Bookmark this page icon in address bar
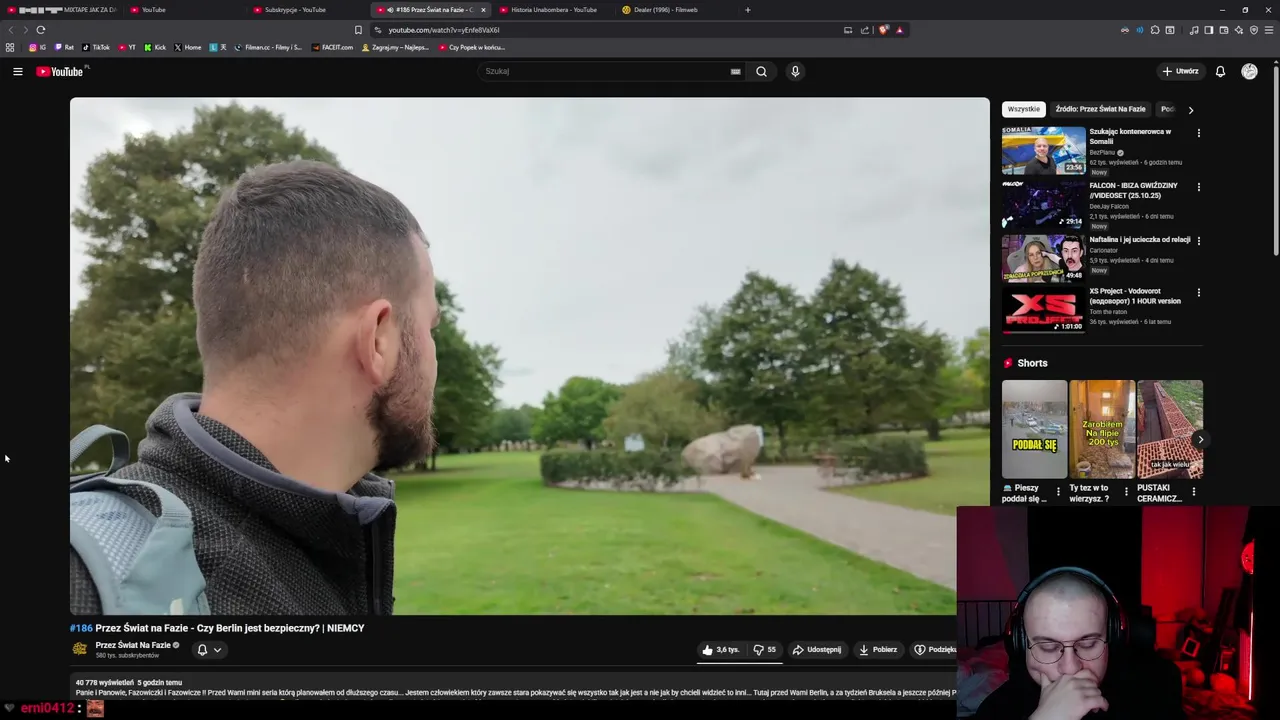The height and width of the screenshot is (720, 1280). tap(358, 30)
